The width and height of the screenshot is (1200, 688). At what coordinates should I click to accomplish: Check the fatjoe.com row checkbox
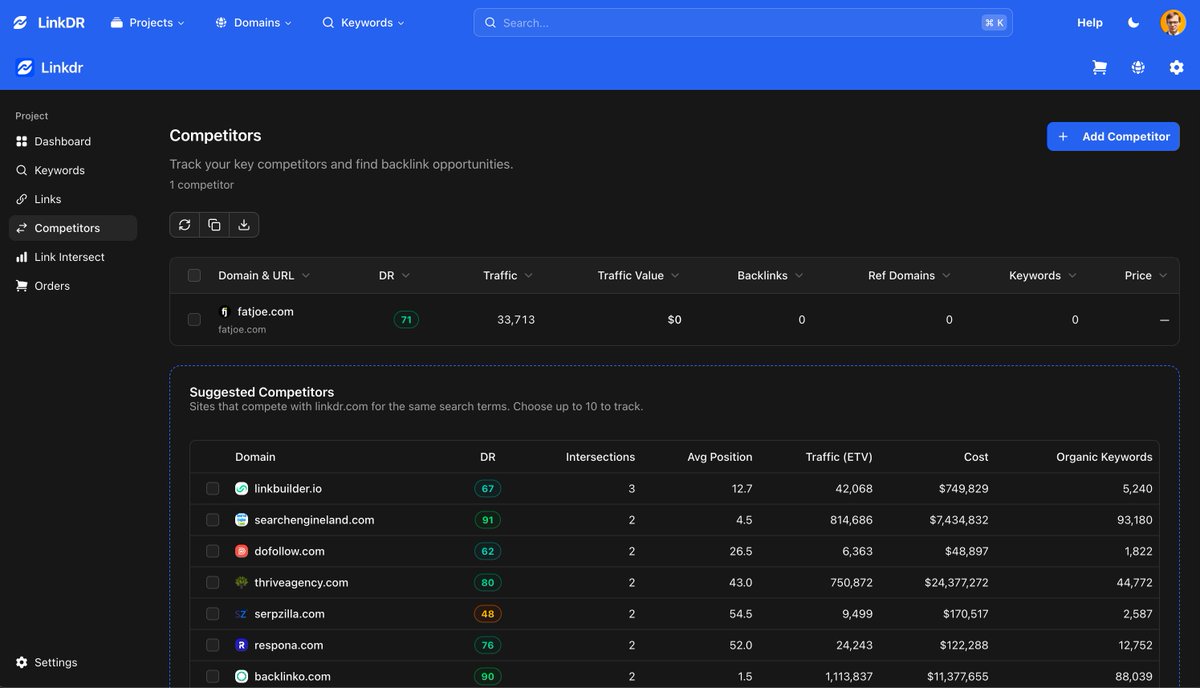pyautogui.click(x=194, y=320)
